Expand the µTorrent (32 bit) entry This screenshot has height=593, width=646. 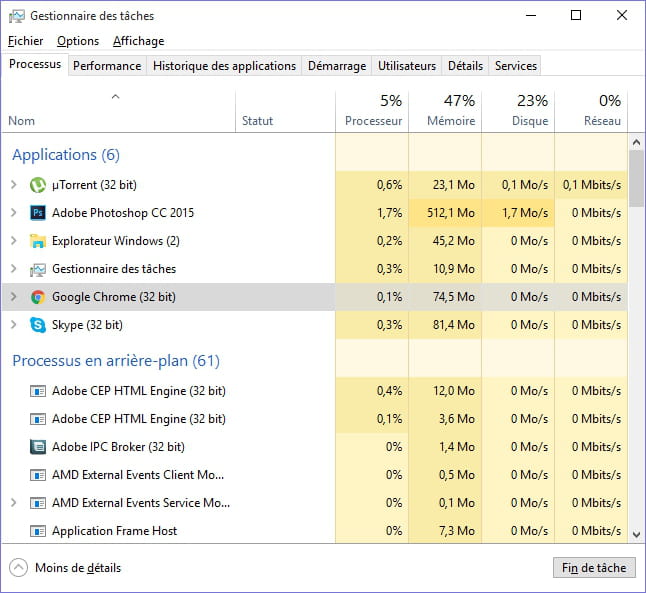click(14, 185)
